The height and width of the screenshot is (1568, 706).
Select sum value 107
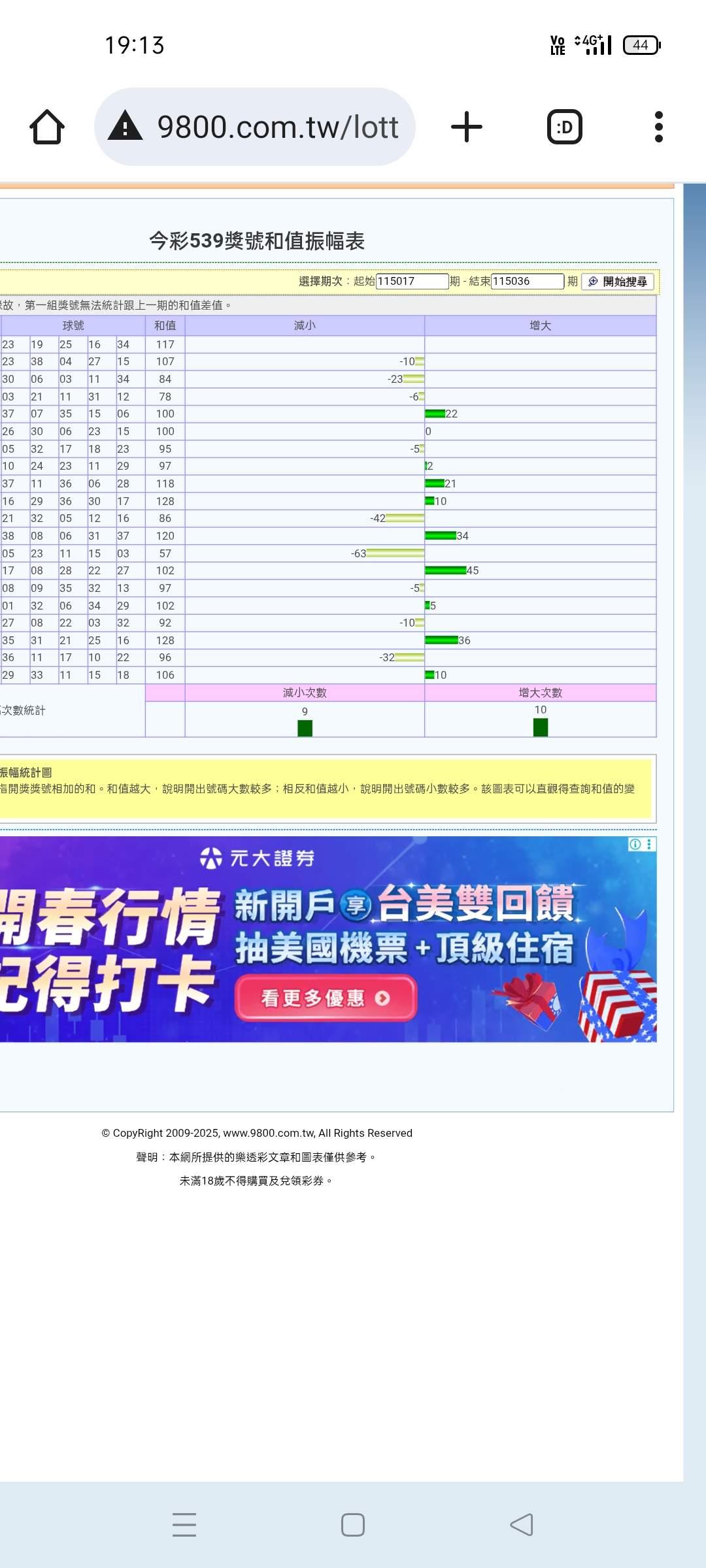165,361
